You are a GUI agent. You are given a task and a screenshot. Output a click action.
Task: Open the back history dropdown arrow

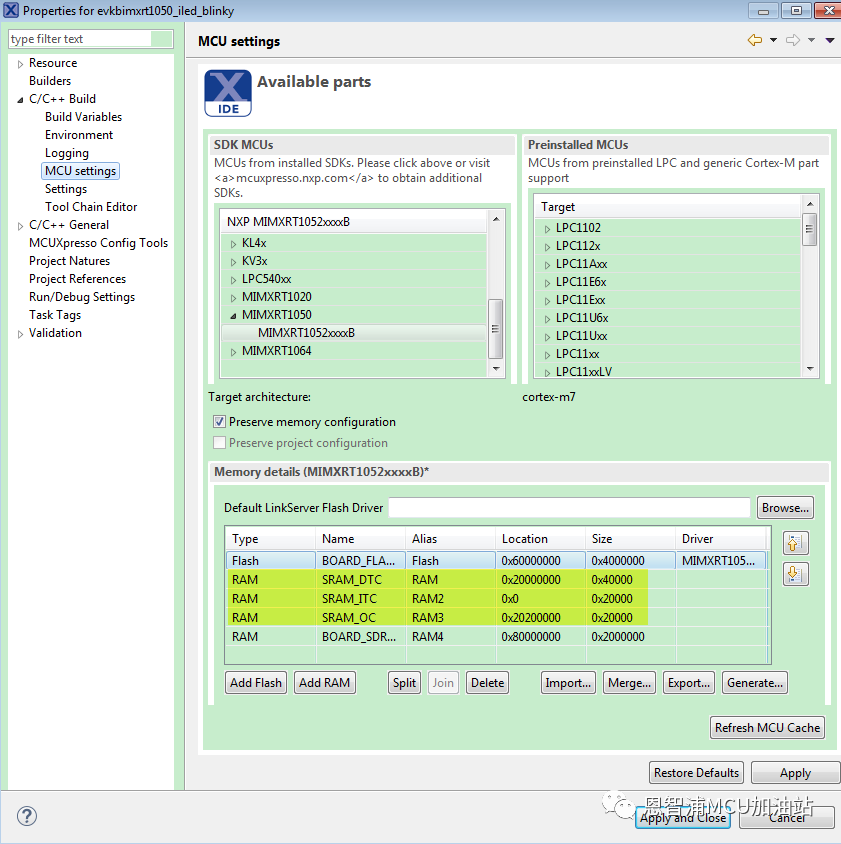tap(773, 40)
